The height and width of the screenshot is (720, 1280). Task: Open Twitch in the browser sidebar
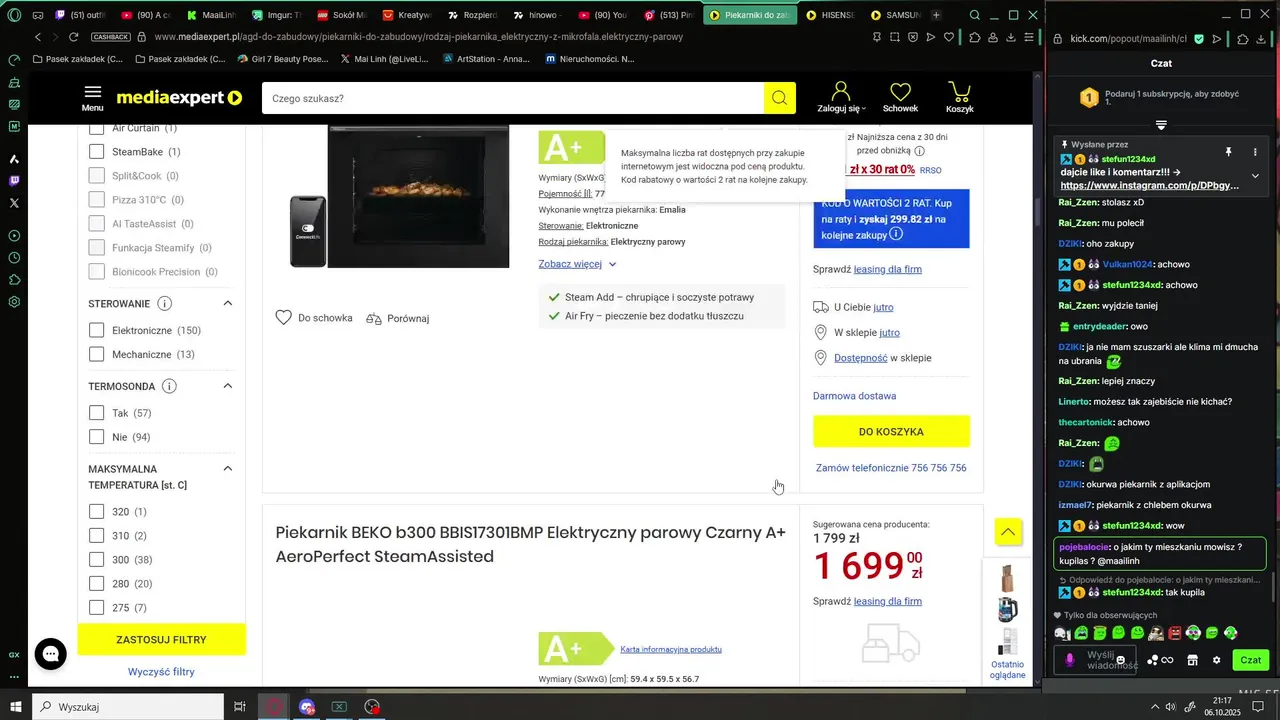(14, 181)
